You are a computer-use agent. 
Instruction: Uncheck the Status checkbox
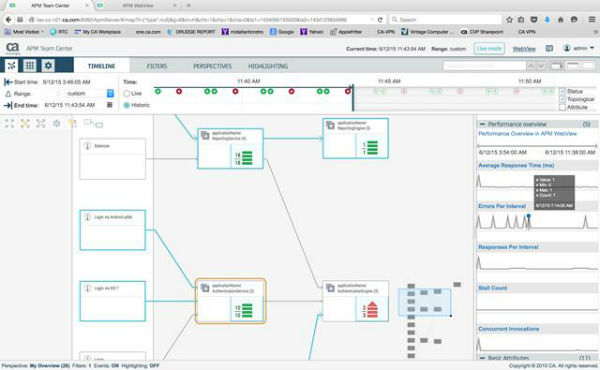(x=562, y=91)
